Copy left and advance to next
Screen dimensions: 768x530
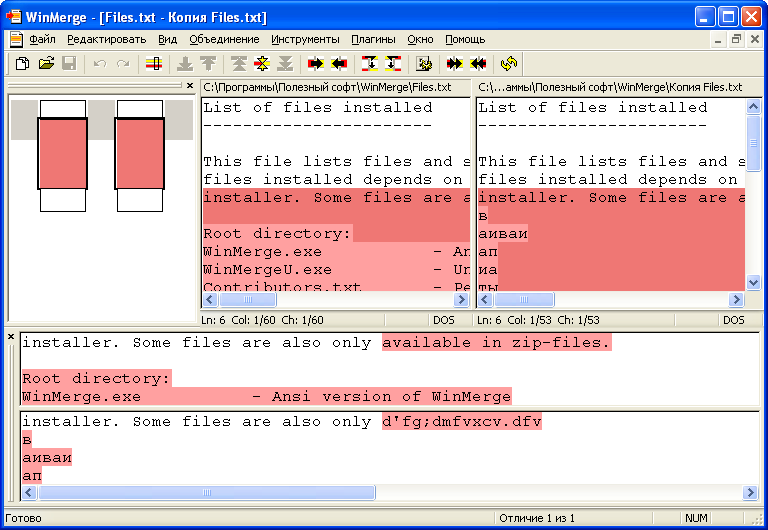(x=393, y=64)
